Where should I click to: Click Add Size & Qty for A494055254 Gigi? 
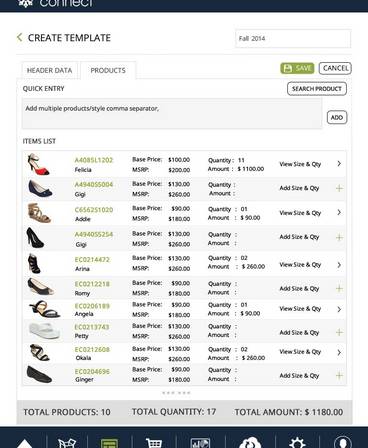click(299, 237)
